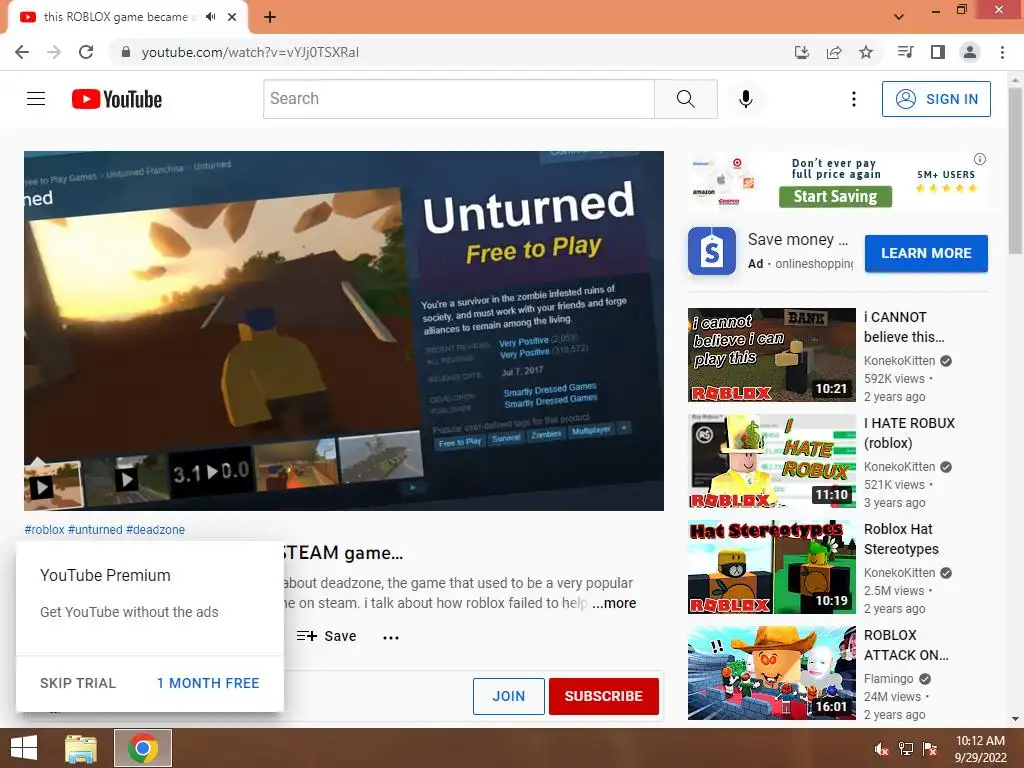Open YouTube settings three-dot menu
Image resolution: width=1024 pixels, height=768 pixels.
click(854, 99)
